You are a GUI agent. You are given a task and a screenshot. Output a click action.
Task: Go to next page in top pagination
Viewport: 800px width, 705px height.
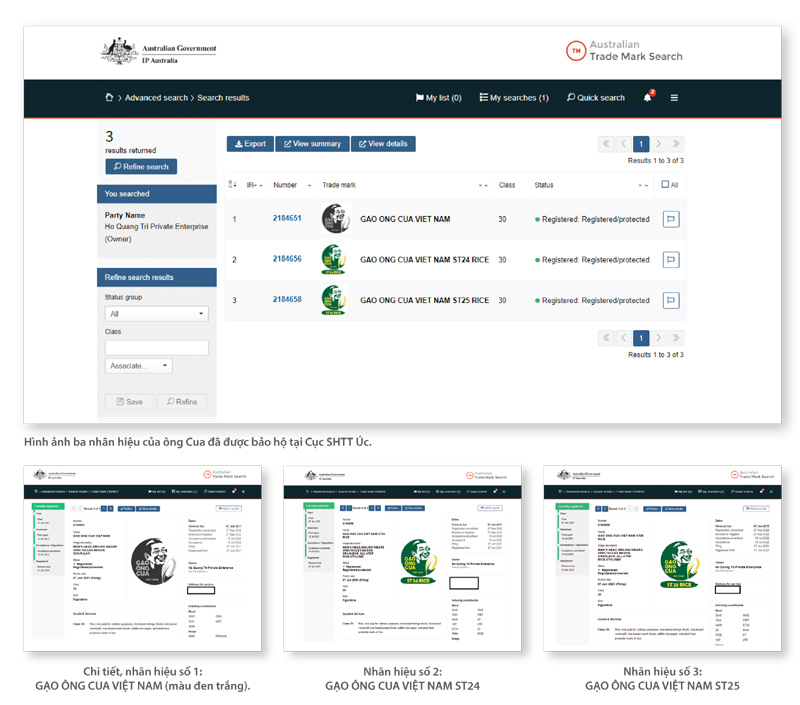click(659, 144)
